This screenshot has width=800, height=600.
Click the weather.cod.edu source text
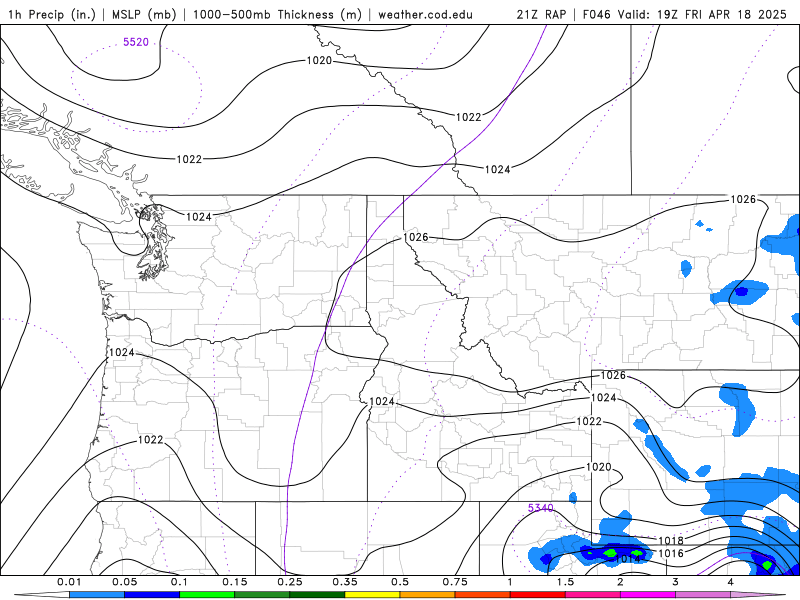coord(425,14)
